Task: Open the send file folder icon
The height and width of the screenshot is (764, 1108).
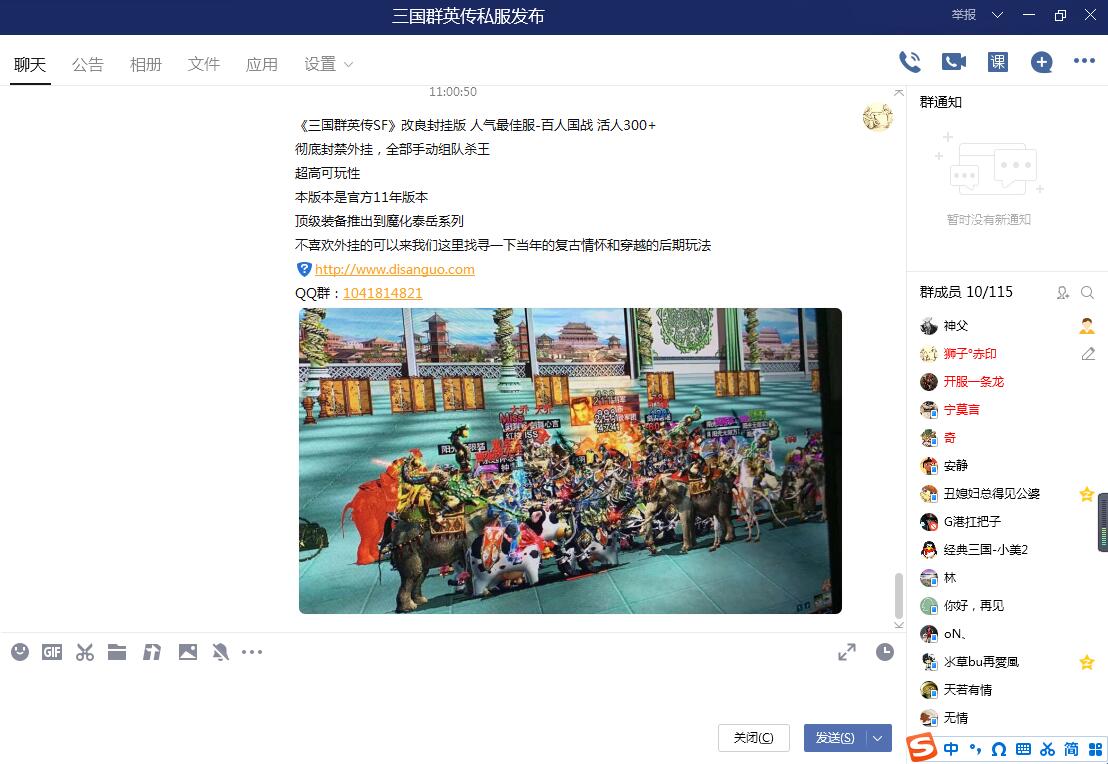Action: tap(117, 652)
